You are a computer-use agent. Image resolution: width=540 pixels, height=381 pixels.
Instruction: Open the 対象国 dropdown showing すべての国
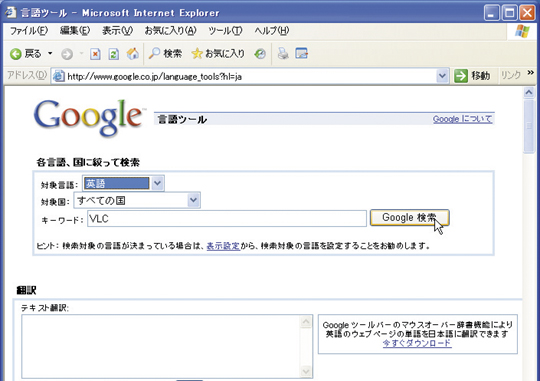[137, 200]
